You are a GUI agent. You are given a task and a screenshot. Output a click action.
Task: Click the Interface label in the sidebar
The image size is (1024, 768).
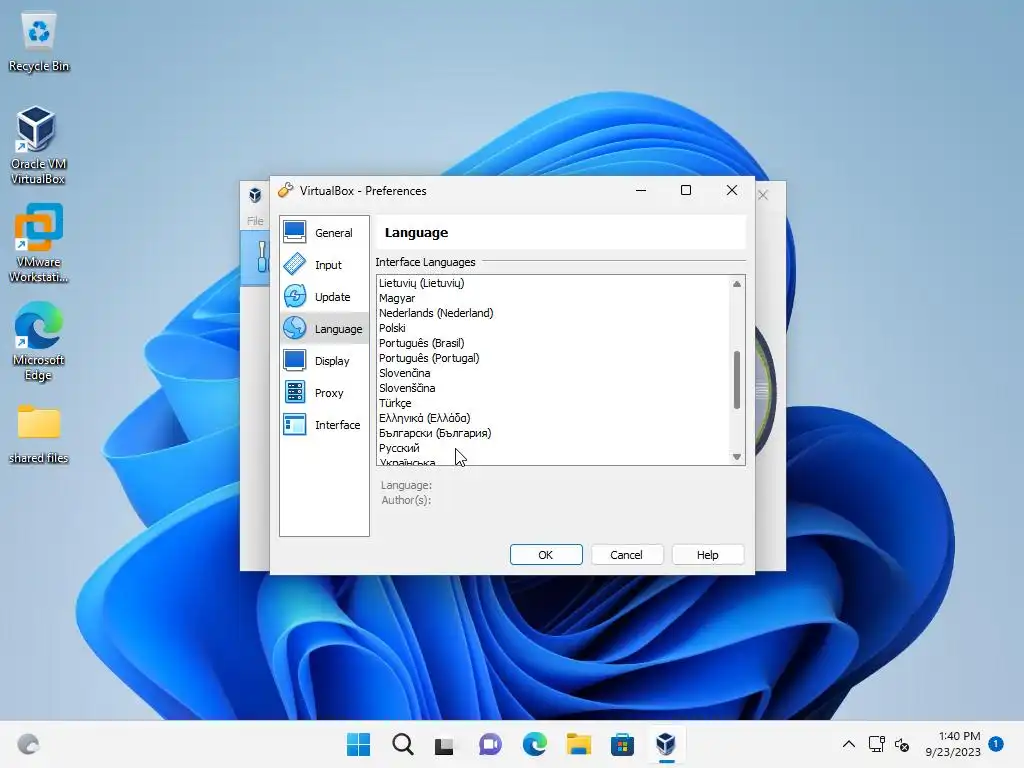[x=338, y=424]
